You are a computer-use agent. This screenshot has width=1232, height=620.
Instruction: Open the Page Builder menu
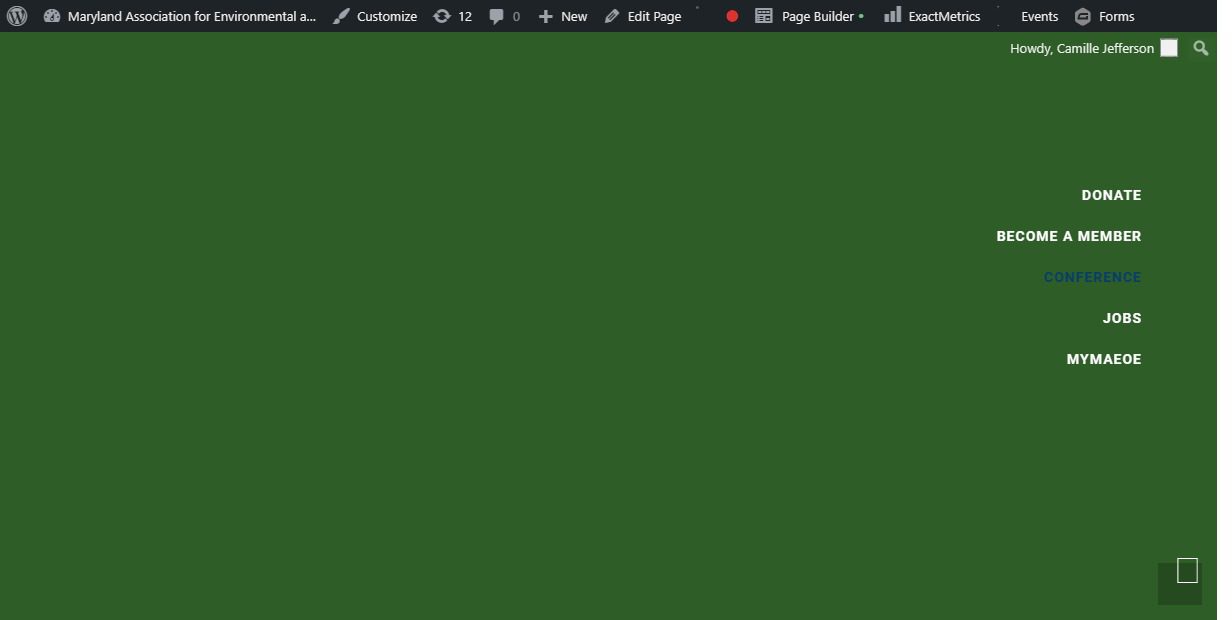[x=808, y=16]
